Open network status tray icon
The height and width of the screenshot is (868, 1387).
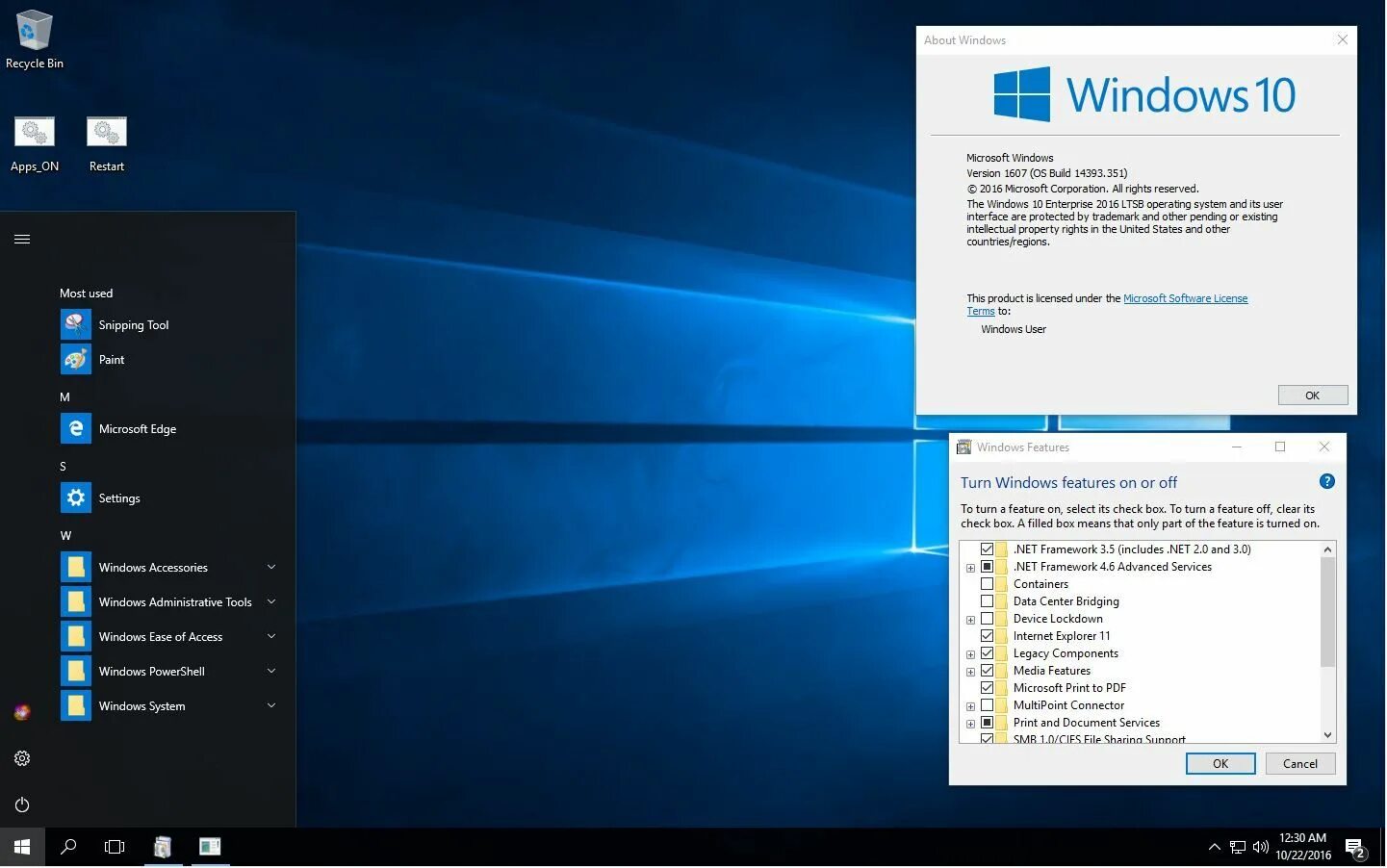pos(1238,847)
